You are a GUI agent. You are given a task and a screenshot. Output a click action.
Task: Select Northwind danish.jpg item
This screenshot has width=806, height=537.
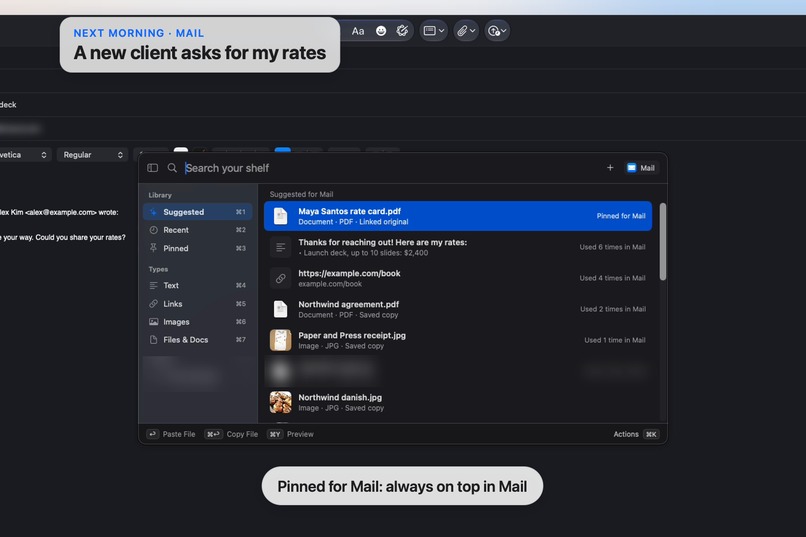click(458, 402)
